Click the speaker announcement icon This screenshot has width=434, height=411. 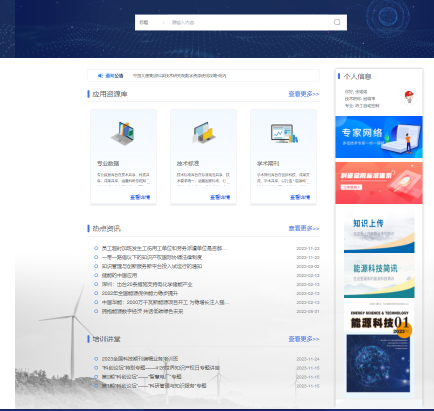click(100, 76)
